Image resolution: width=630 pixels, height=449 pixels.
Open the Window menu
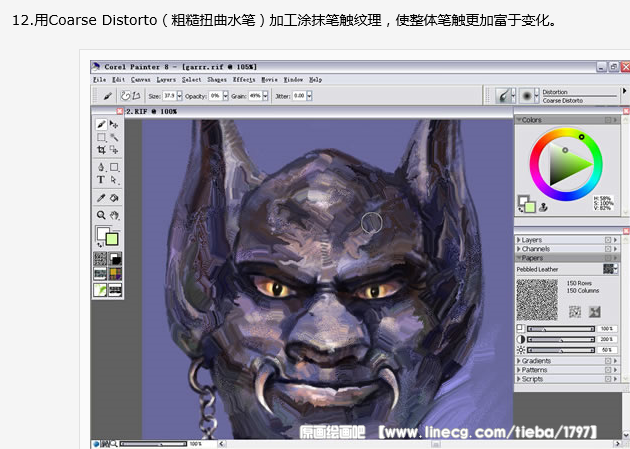[x=293, y=80]
